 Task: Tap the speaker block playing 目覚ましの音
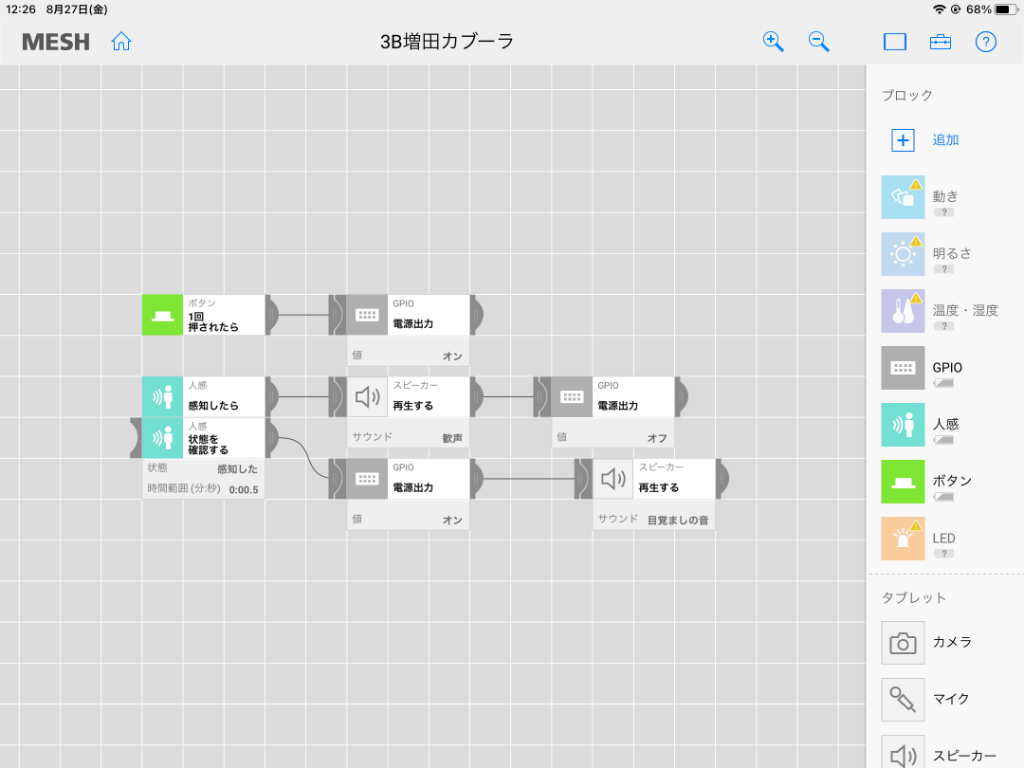[x=654, y=479]
